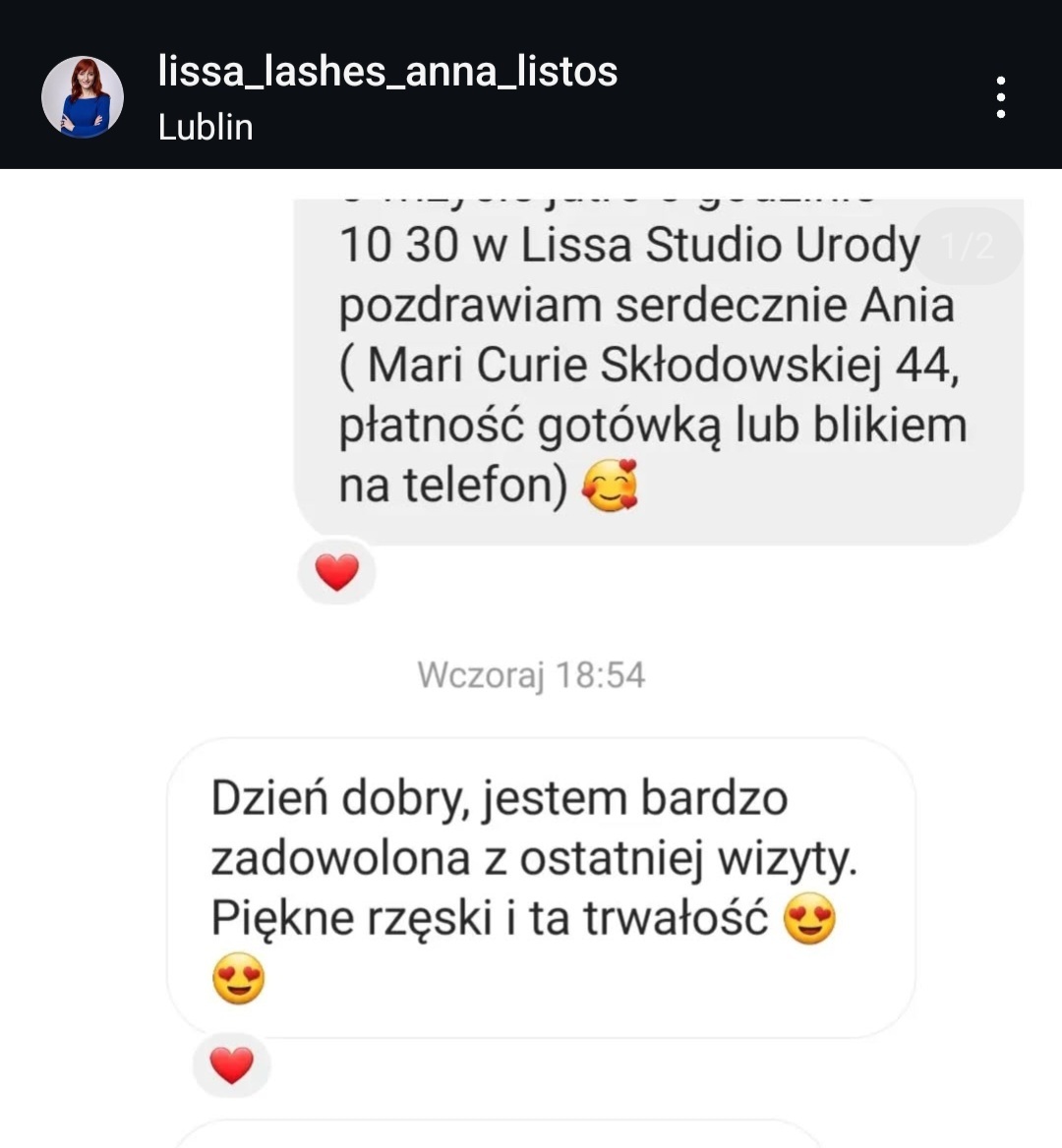This screenshot has height=1148, width=1062.
Task: Click the 1/2 carousel page indicator
Action: pyautogui.click(x=968, y=246)
